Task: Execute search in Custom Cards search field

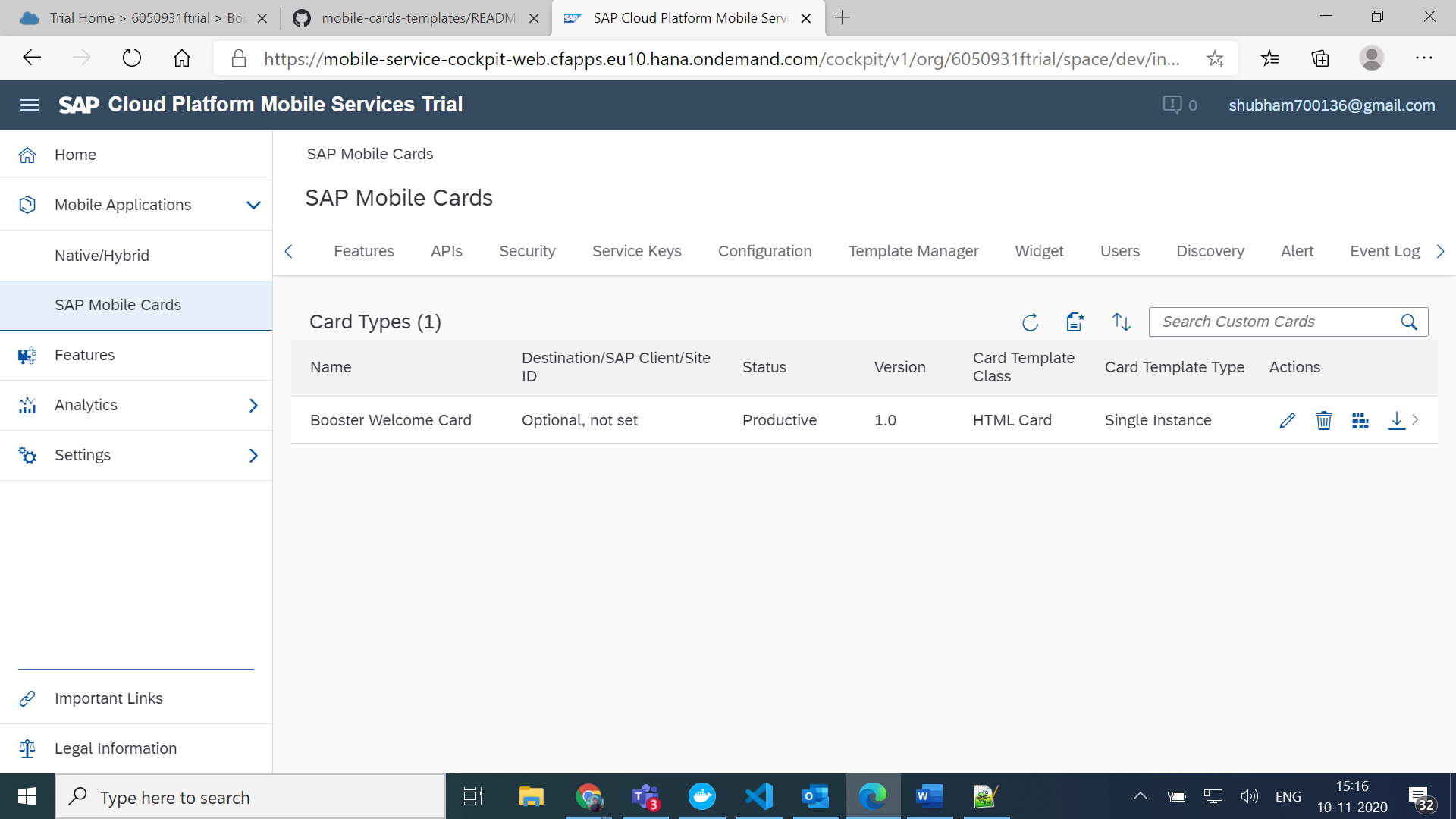Action: (x=1409, y=322)
